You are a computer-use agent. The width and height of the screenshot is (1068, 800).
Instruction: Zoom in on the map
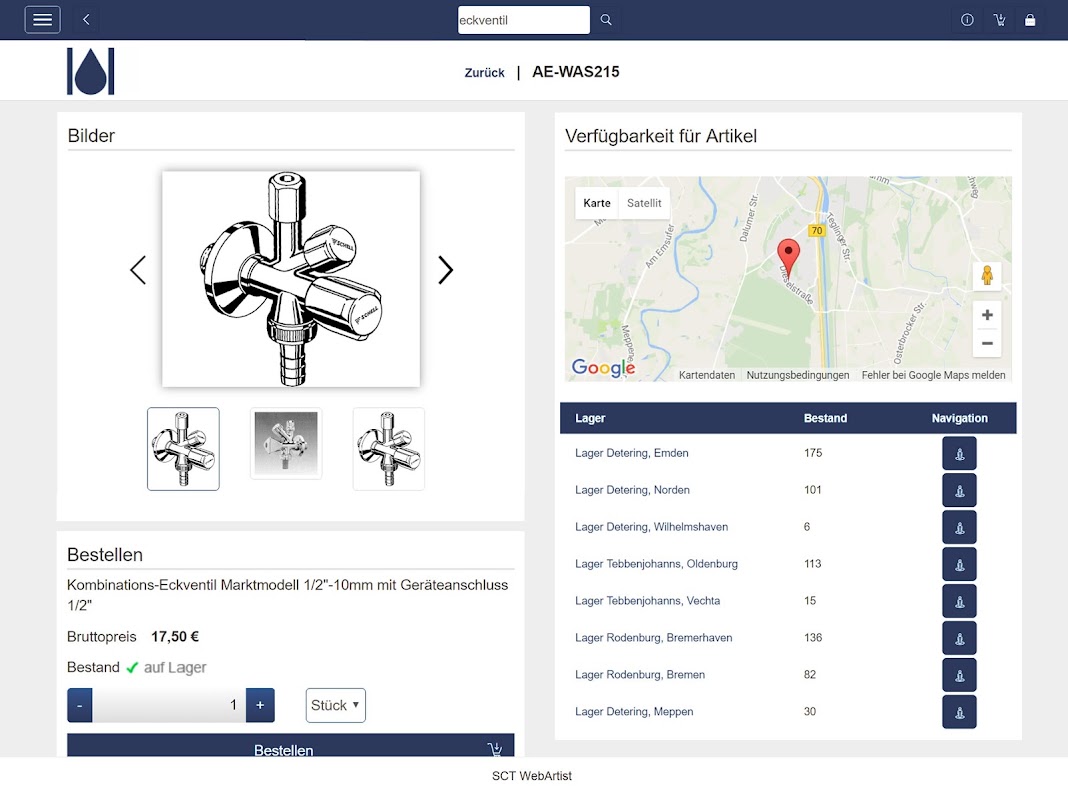(x=986, y=315)
